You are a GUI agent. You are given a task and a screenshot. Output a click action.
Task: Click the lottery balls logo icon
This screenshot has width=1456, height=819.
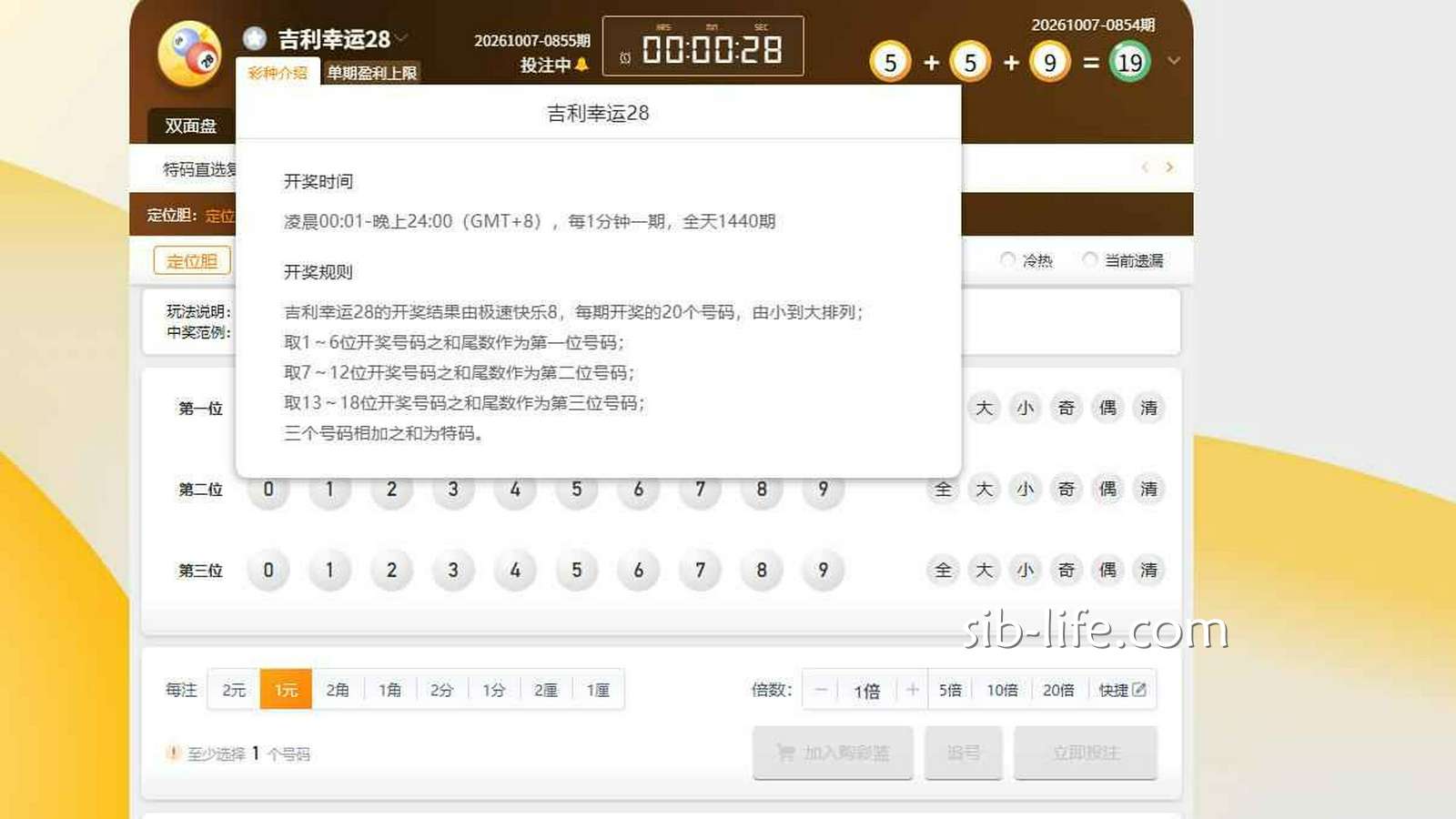coord(190,54)
